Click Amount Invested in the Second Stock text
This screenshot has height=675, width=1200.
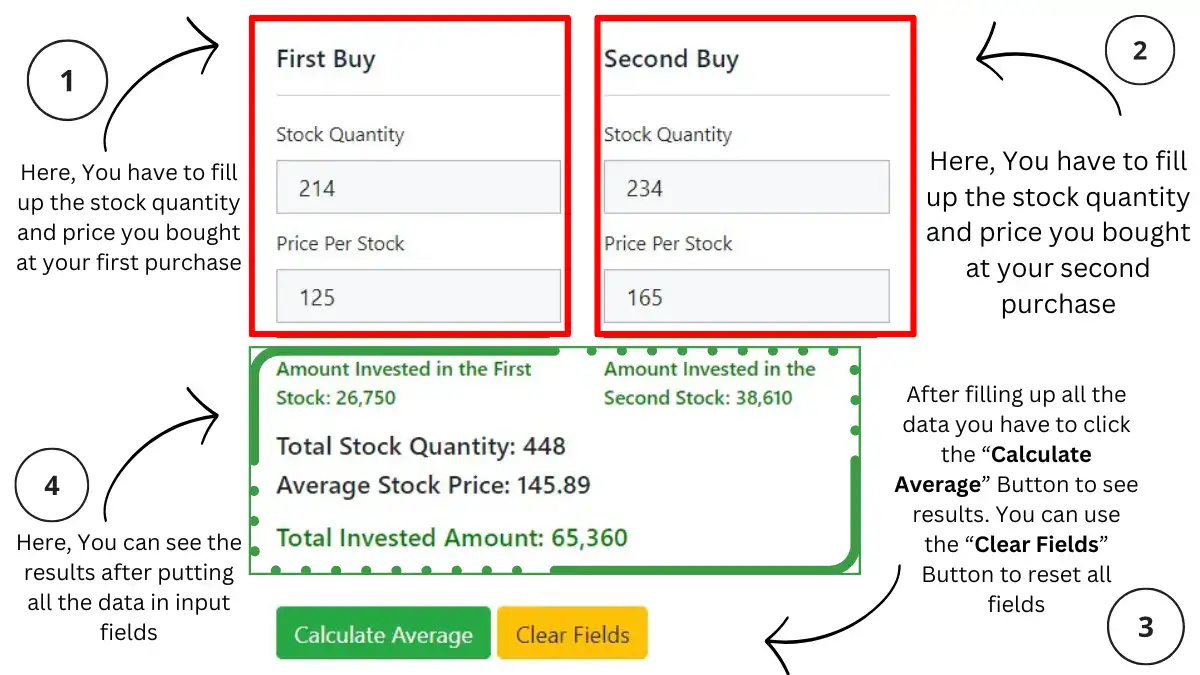(710, 383)
